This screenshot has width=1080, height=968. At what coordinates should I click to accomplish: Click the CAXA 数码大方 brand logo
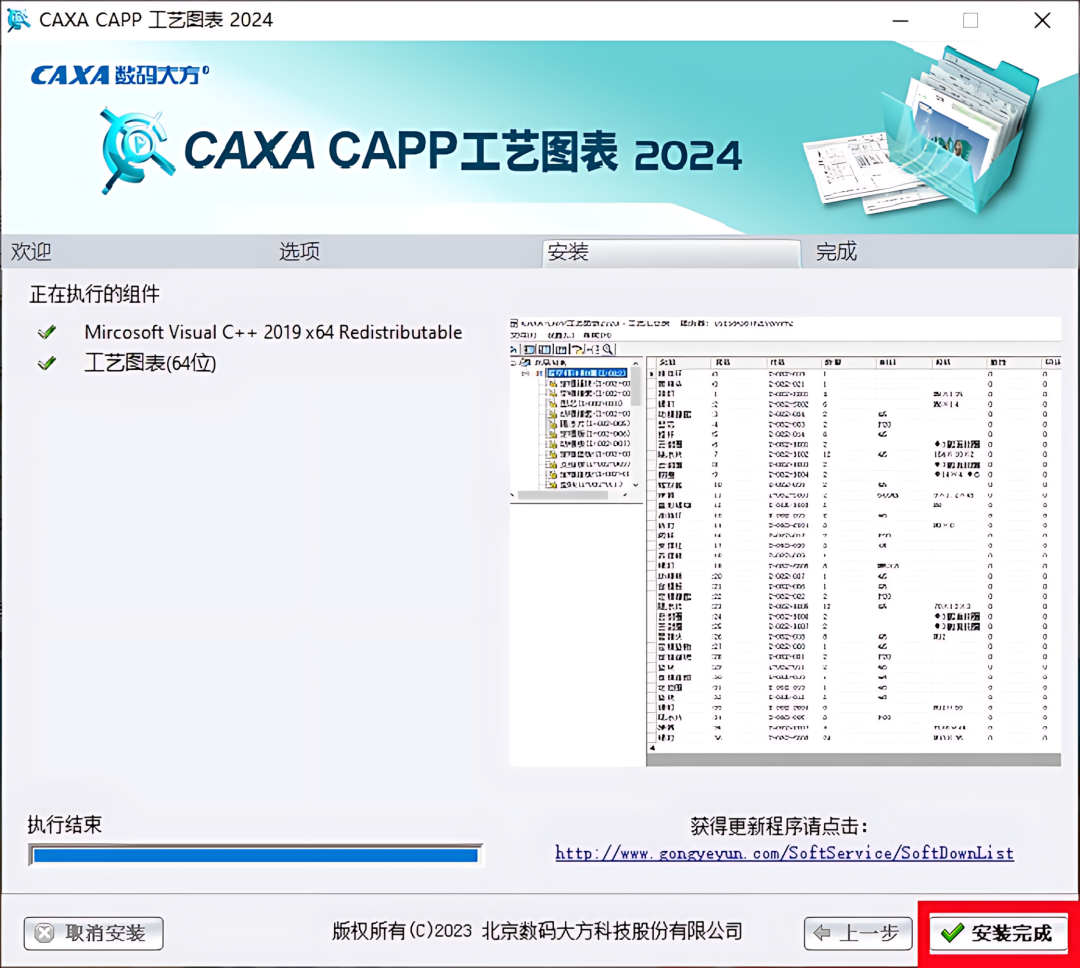pyautogui.click(x=119, y=74)
